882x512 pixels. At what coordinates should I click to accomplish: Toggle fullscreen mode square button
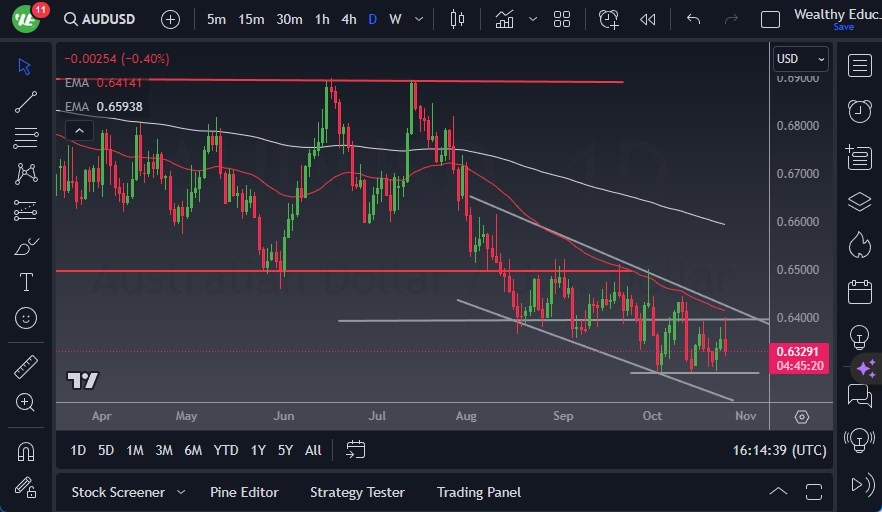(770, 19)
